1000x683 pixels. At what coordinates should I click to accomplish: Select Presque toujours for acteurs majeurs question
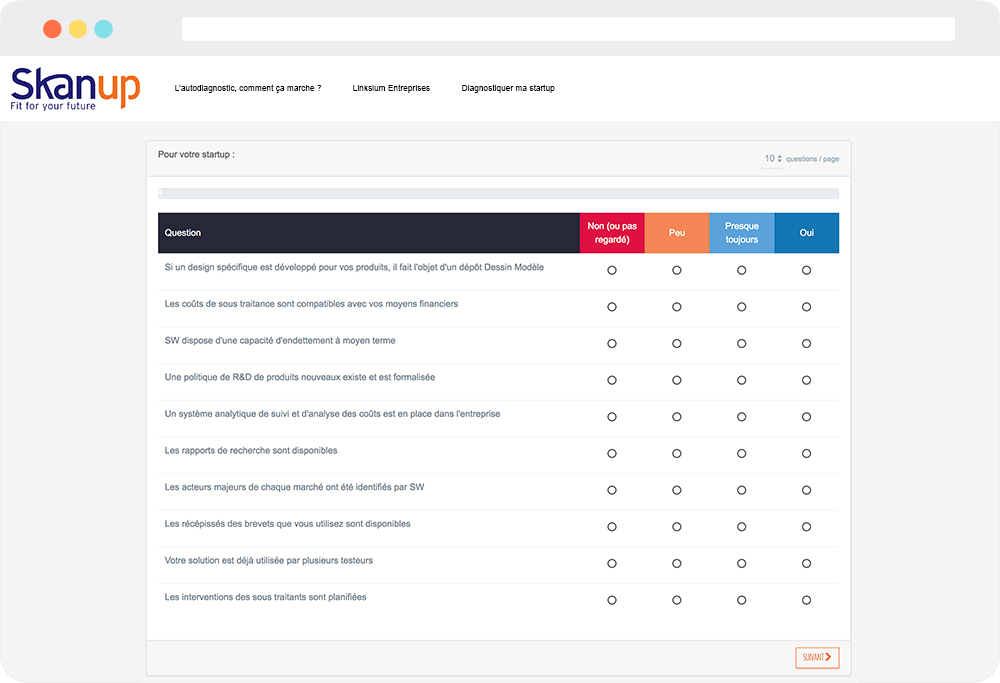(742, 490)
